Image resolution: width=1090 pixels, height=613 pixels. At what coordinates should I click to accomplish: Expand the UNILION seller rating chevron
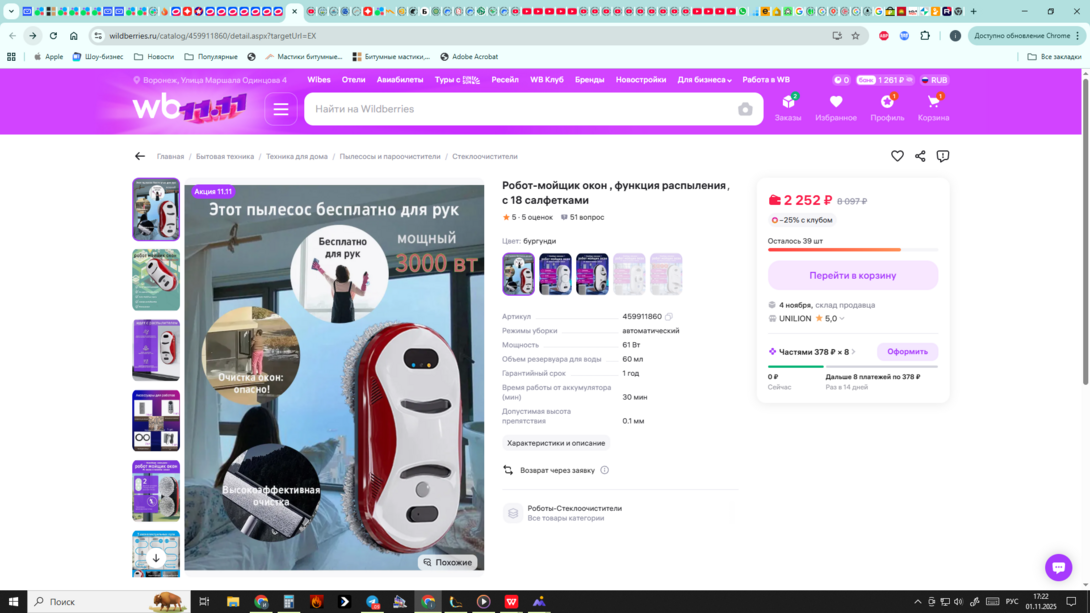pos(842,319)
